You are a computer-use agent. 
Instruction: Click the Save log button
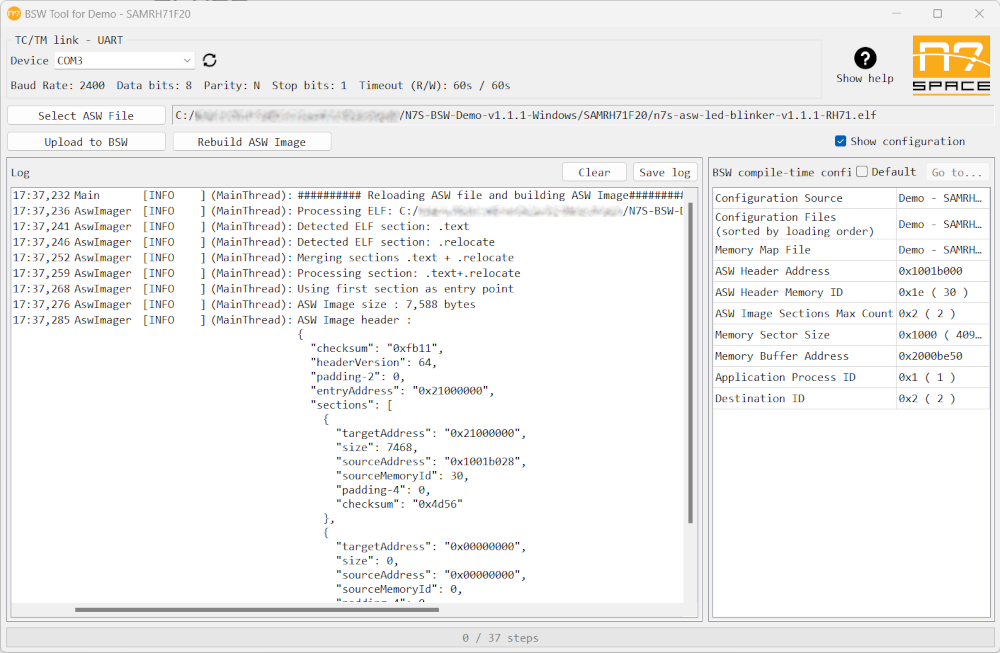click(665, 172)
